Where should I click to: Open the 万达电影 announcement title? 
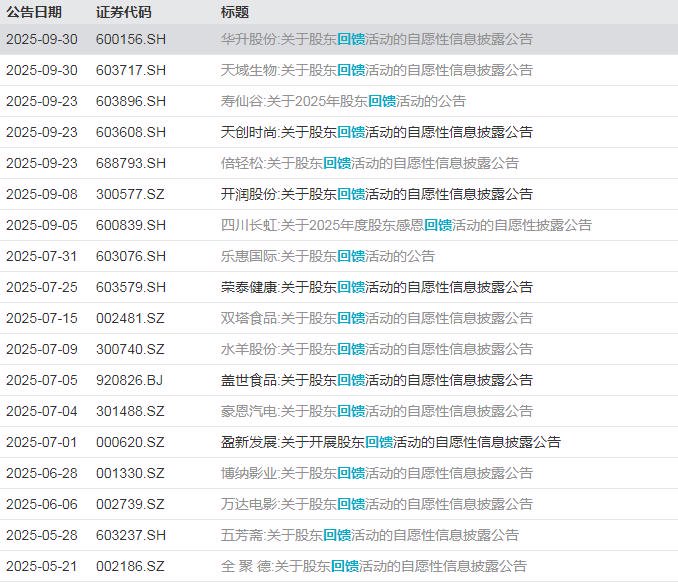(377, 504)
